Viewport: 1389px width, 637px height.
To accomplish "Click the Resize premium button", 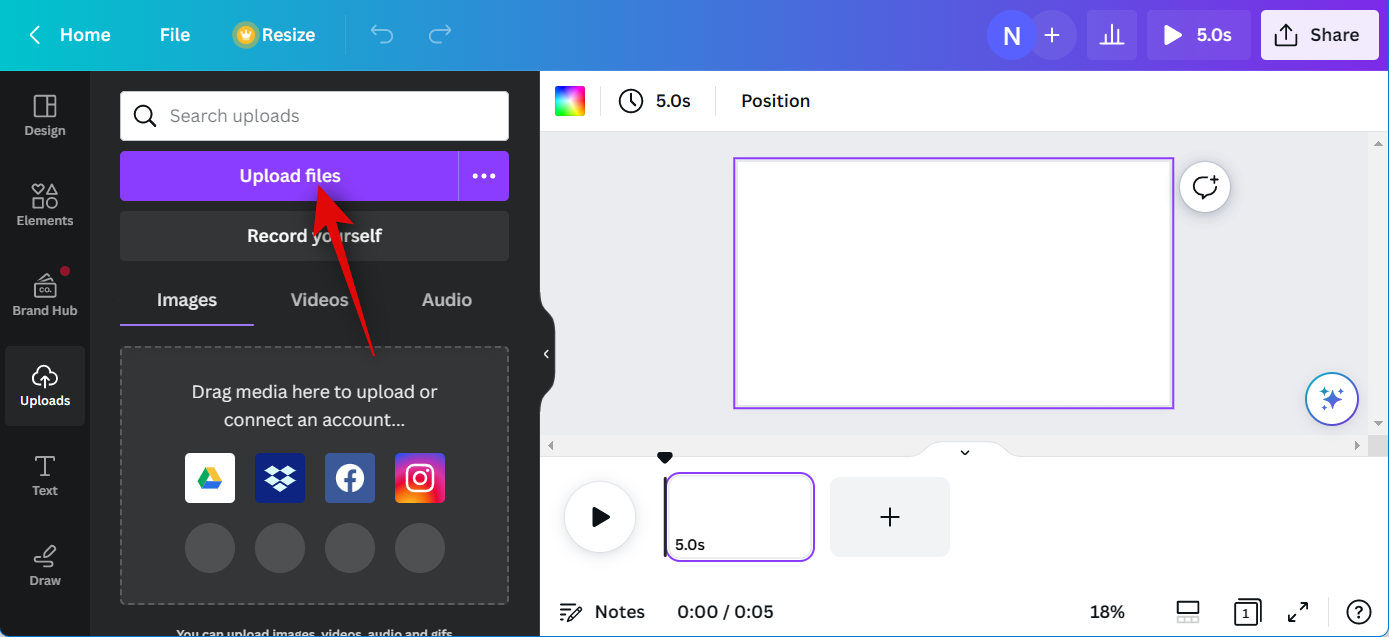I will 275,35.
